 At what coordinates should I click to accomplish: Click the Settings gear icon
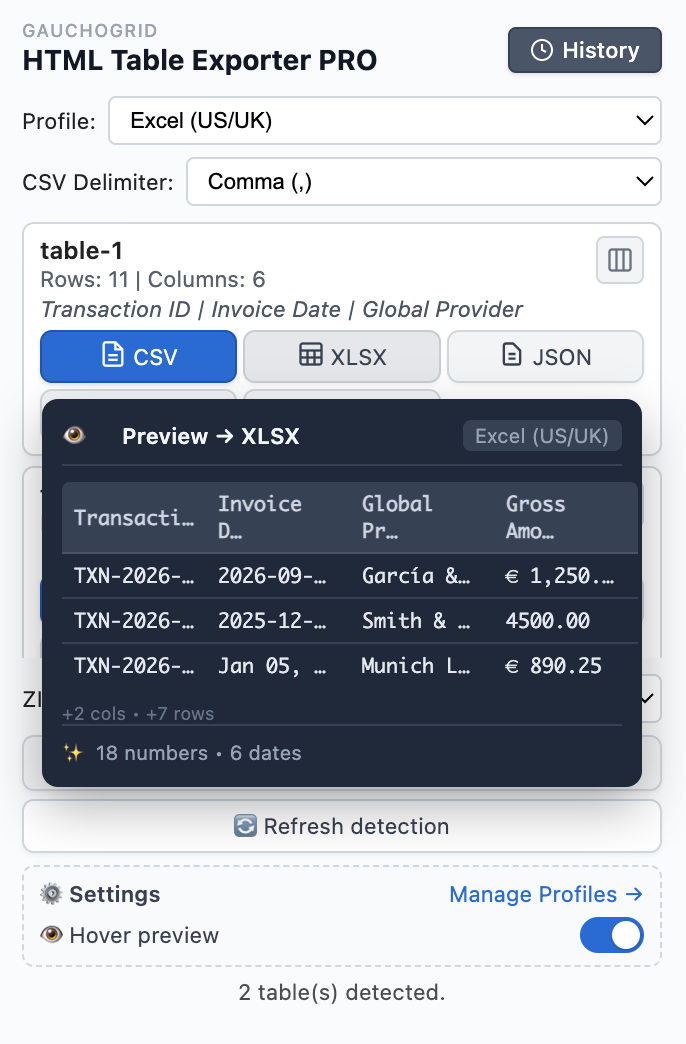[x=52, y=895]
